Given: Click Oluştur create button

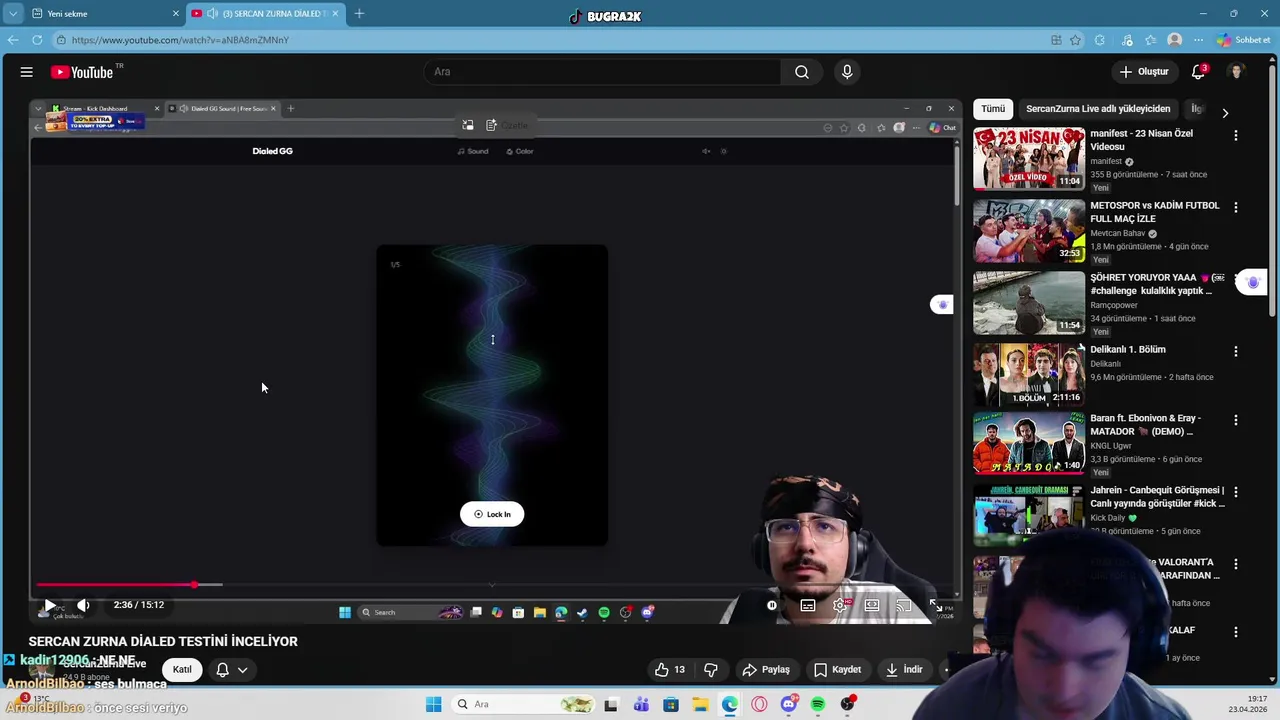Looking at the screenshot, I should (x=1143, y=72).
